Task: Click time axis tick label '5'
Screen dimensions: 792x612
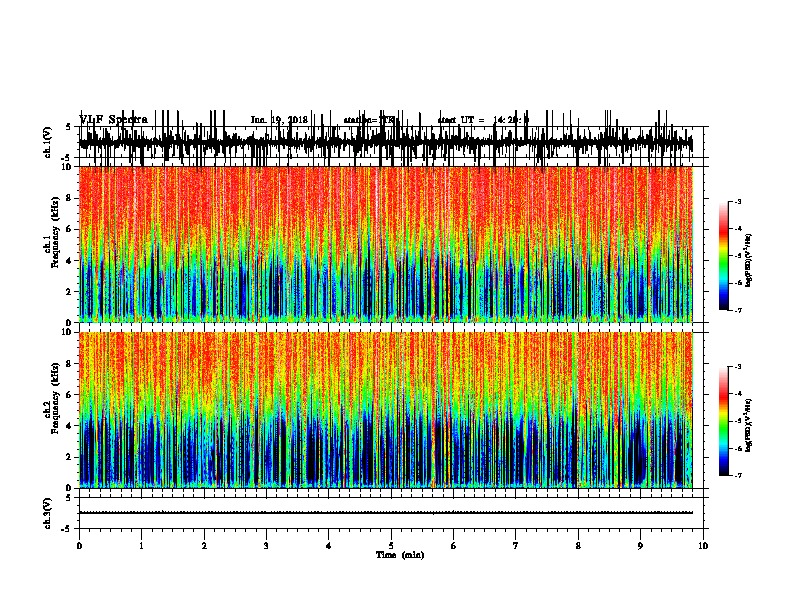Action: click(391, 546)
